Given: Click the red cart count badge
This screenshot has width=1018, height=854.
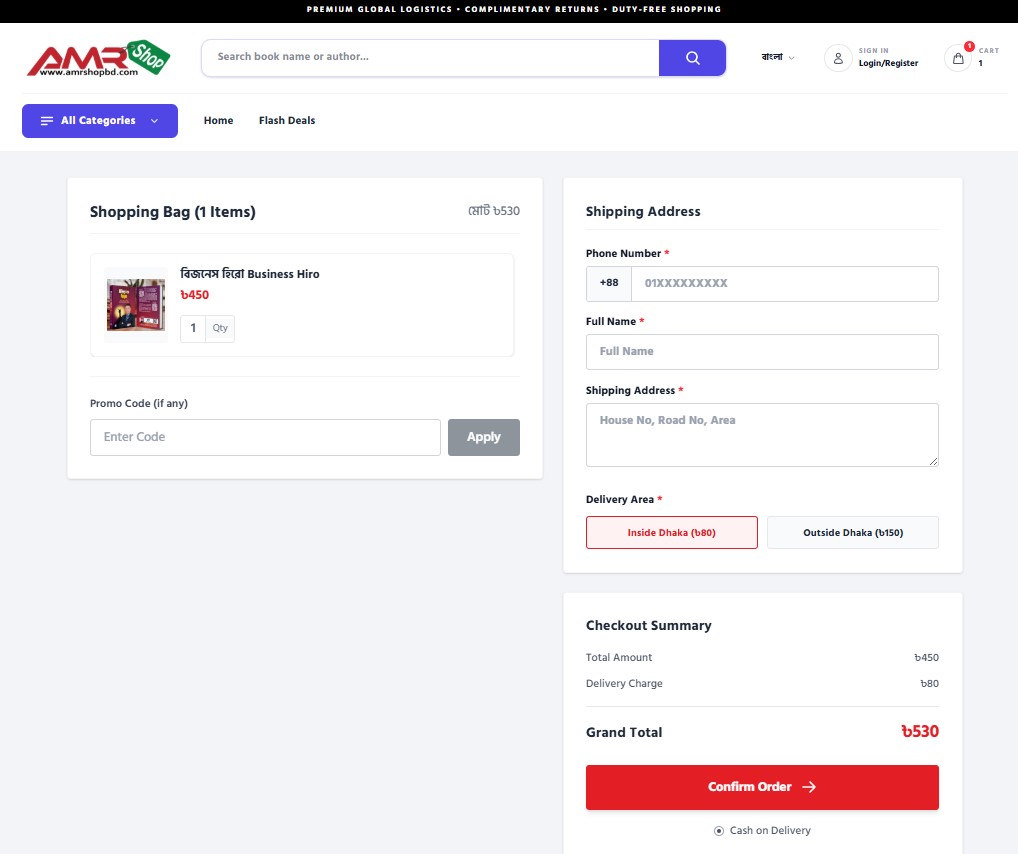Looking at the screenshot, I should [x=969, y=46].
